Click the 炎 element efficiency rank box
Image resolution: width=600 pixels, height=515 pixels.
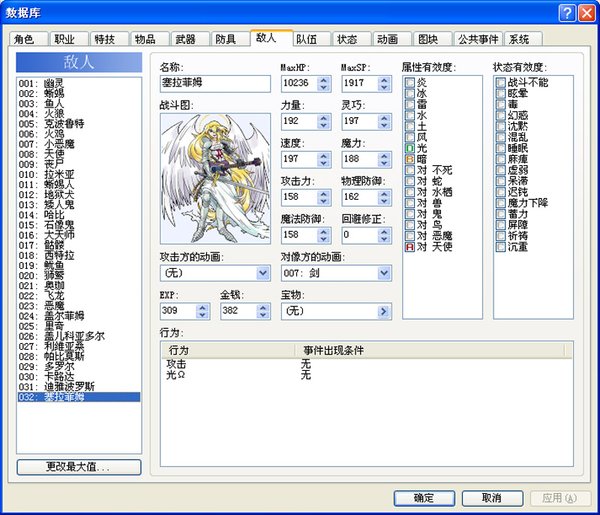coord(410,82)
